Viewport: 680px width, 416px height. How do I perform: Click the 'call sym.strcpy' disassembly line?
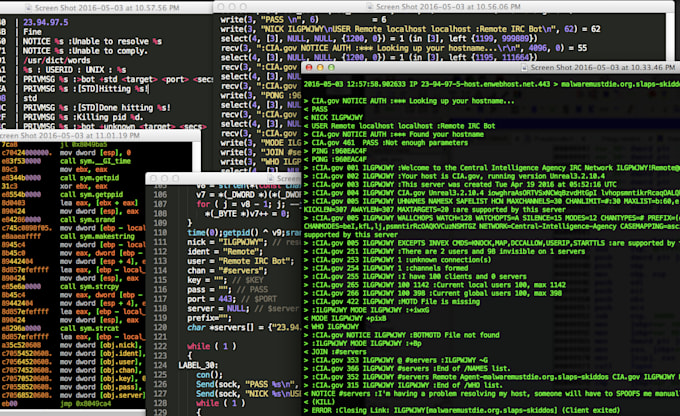(x=89, y=286)
